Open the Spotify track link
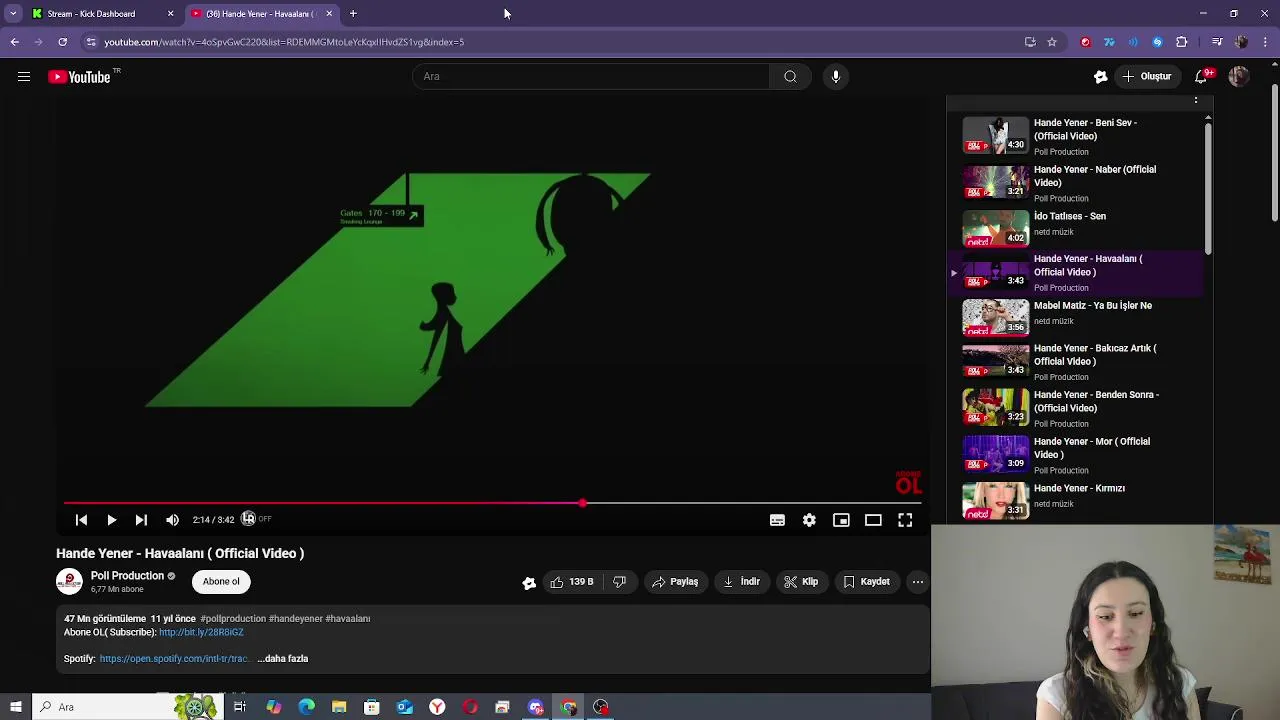Image resolution: width=1280 pixels, height=720 pixels. (173, 659)
